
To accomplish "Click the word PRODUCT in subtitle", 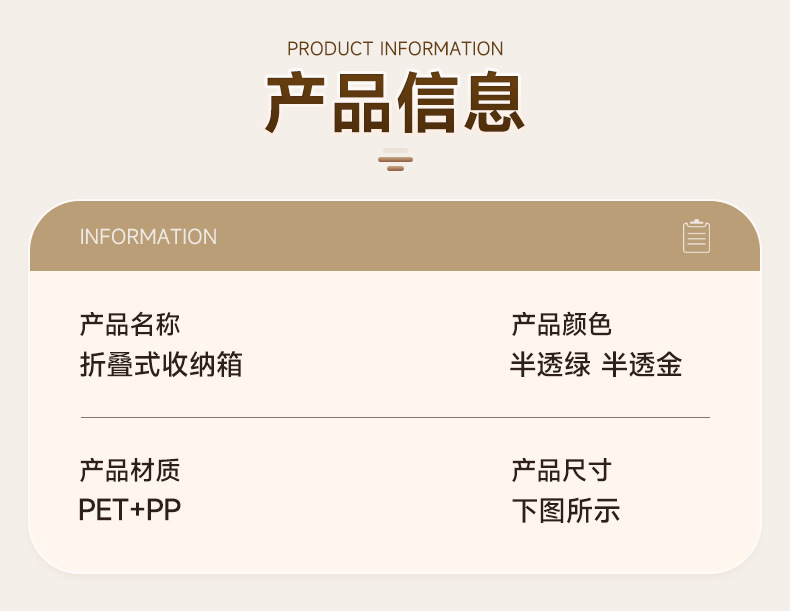I will (x=330, y=49).
